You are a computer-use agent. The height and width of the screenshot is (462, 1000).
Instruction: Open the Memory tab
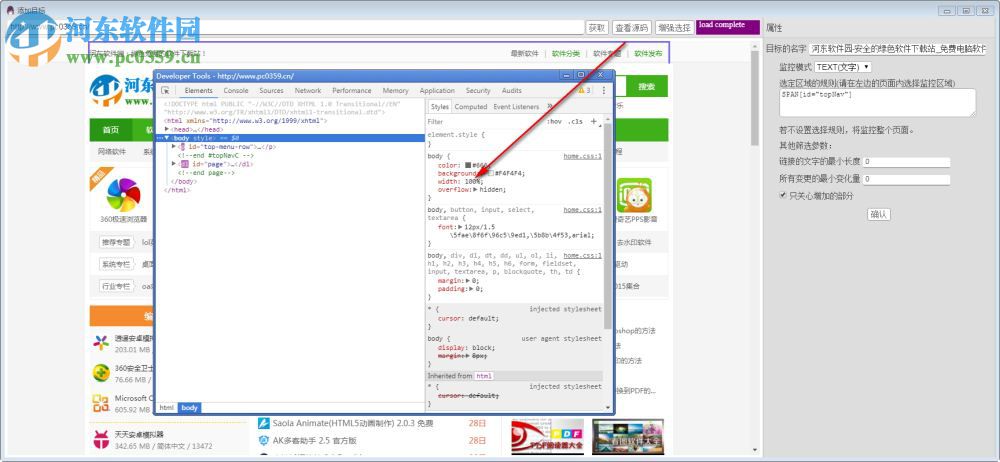pos(396,91)
